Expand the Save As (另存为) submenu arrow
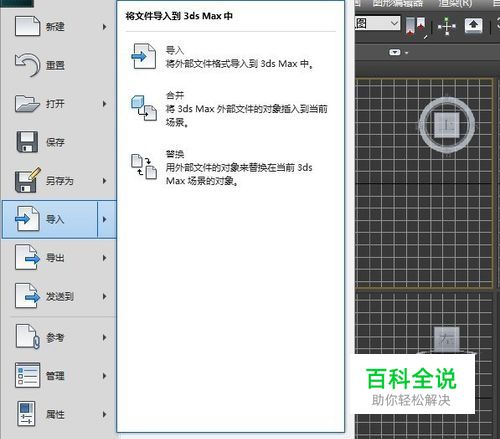500x439 pixels. click(x=105, y=181)
